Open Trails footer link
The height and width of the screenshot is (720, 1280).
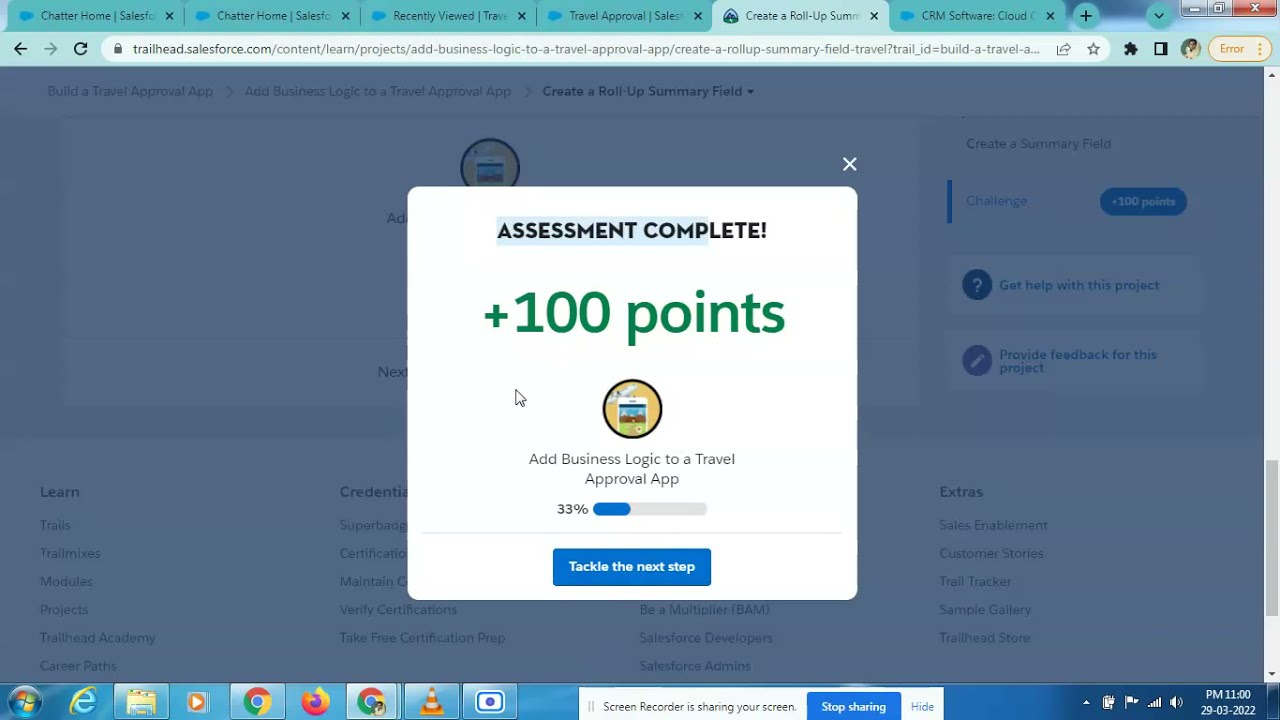(55, 525)
